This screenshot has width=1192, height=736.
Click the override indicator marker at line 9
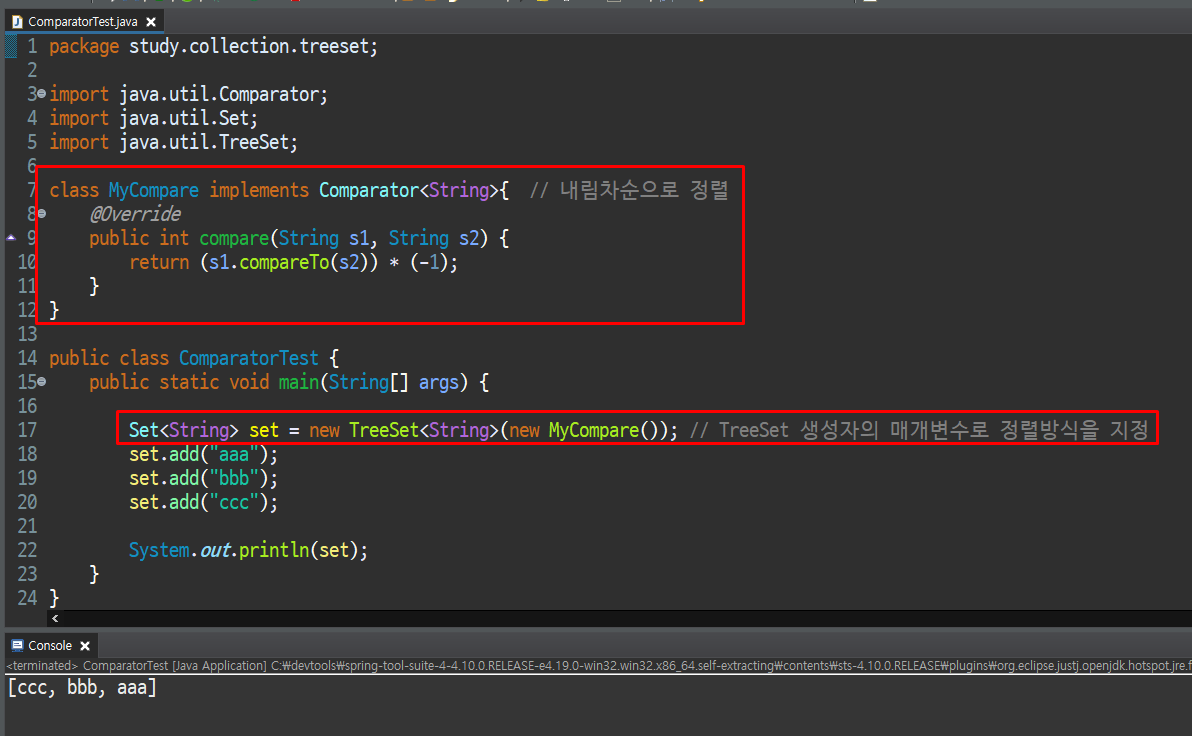tap(11, 237)
